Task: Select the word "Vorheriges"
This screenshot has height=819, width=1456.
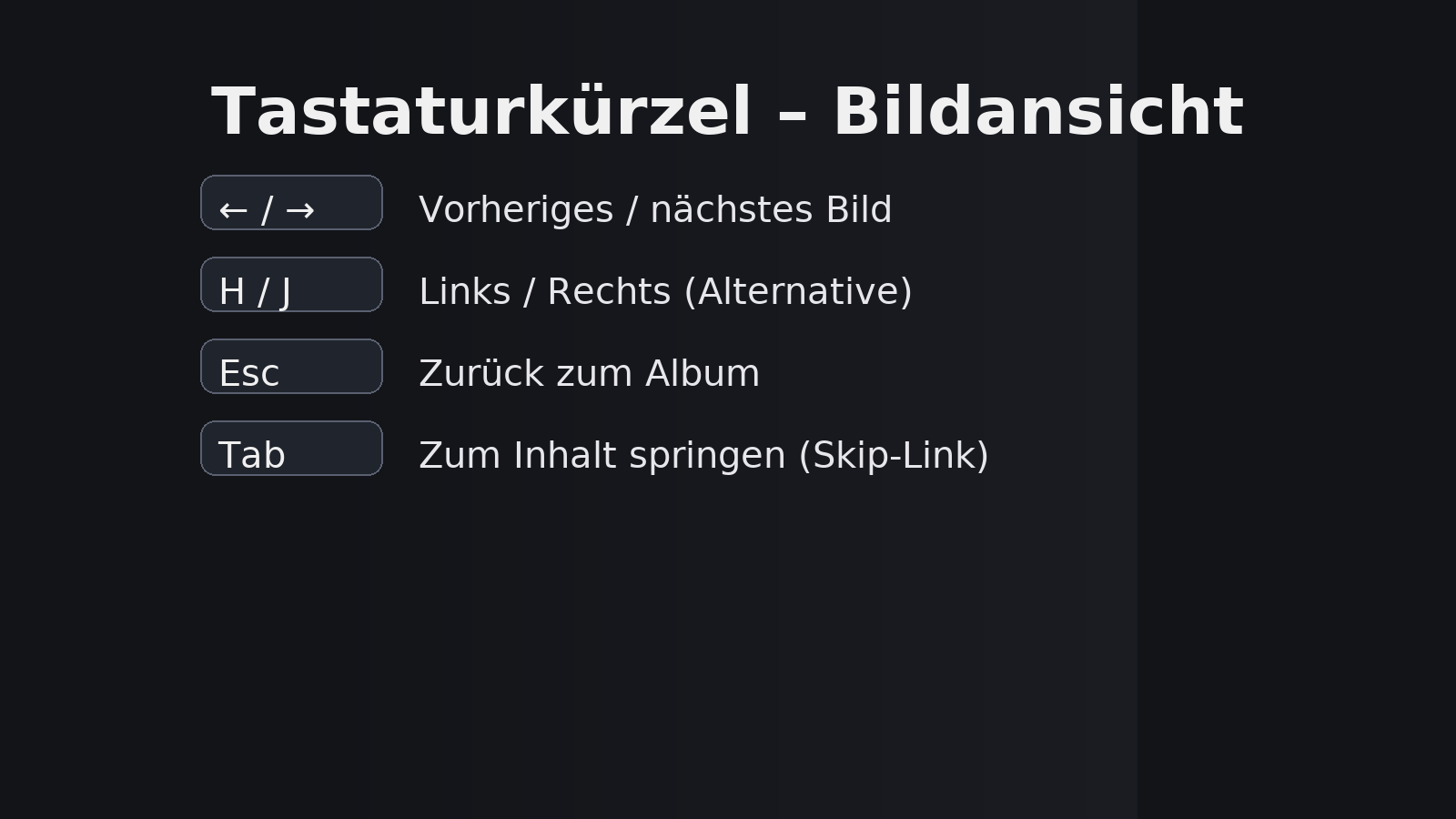Action: [516, 210]
